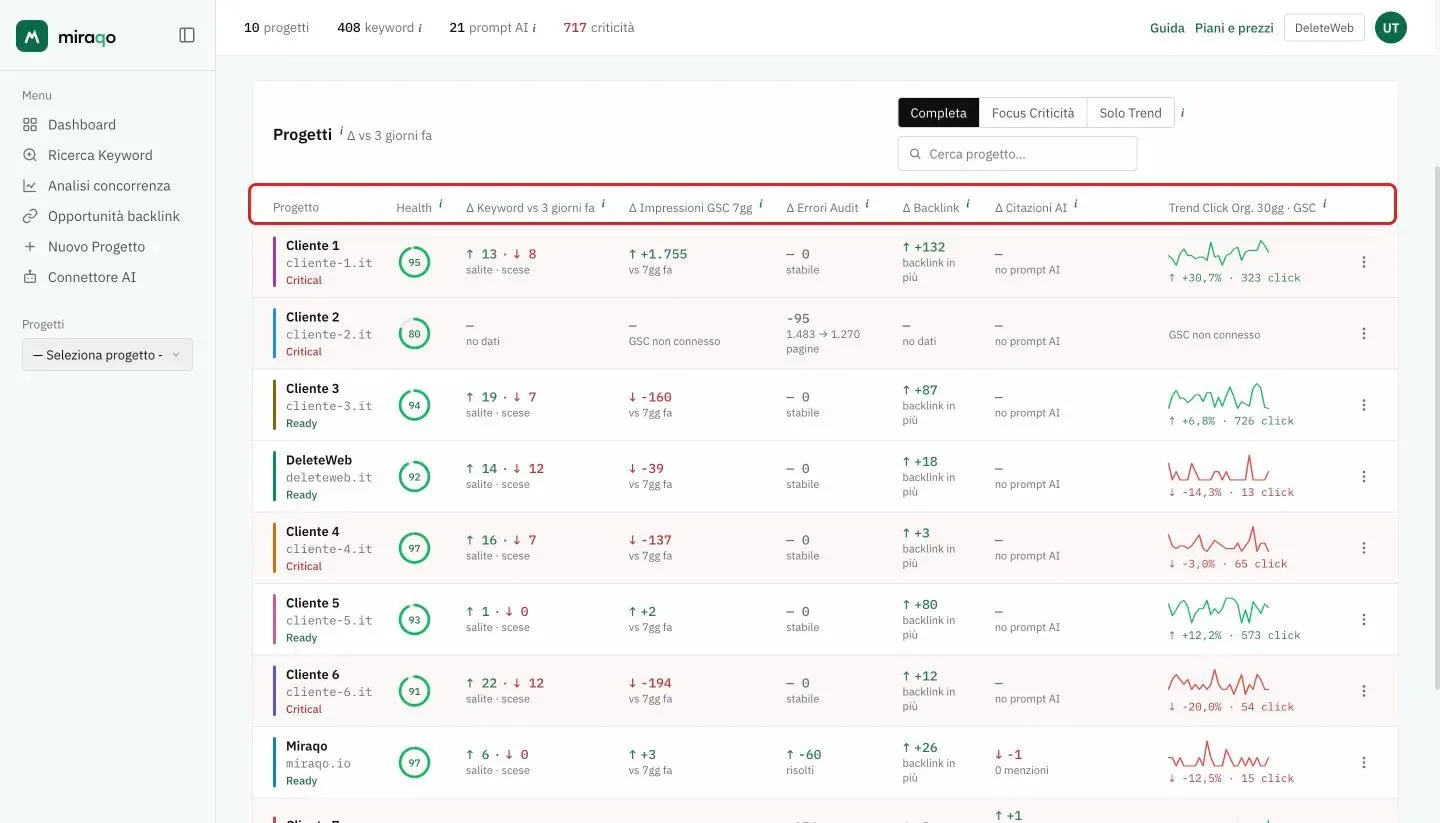
Task: Click the Cliente 3 click trend sparkline
Action: click(1218, 396)
